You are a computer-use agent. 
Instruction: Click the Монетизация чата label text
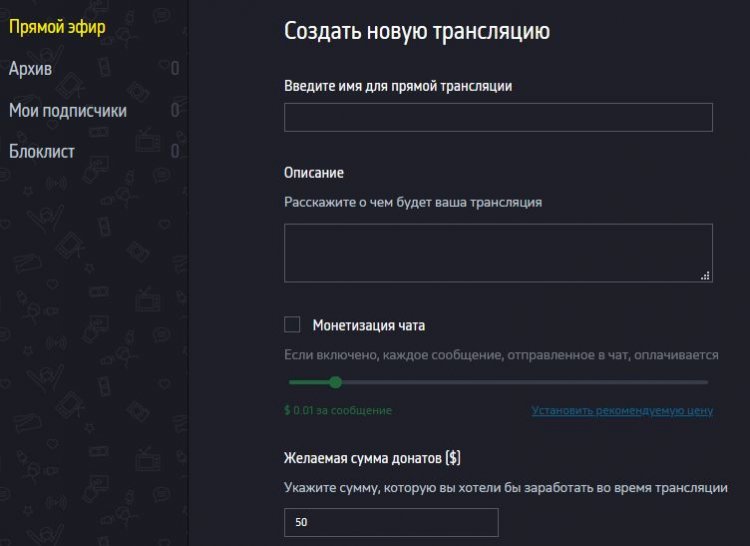pos(368,326)
